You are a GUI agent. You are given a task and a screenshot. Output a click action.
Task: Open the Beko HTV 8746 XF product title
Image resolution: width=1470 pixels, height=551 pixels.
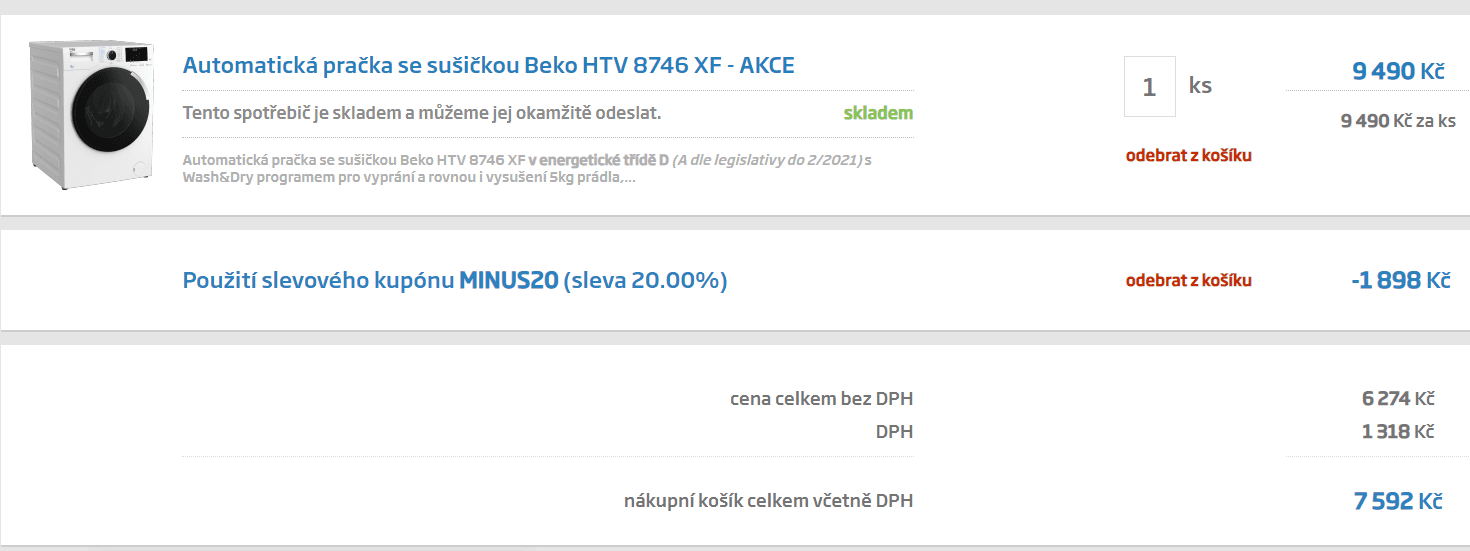pos(488,66)
